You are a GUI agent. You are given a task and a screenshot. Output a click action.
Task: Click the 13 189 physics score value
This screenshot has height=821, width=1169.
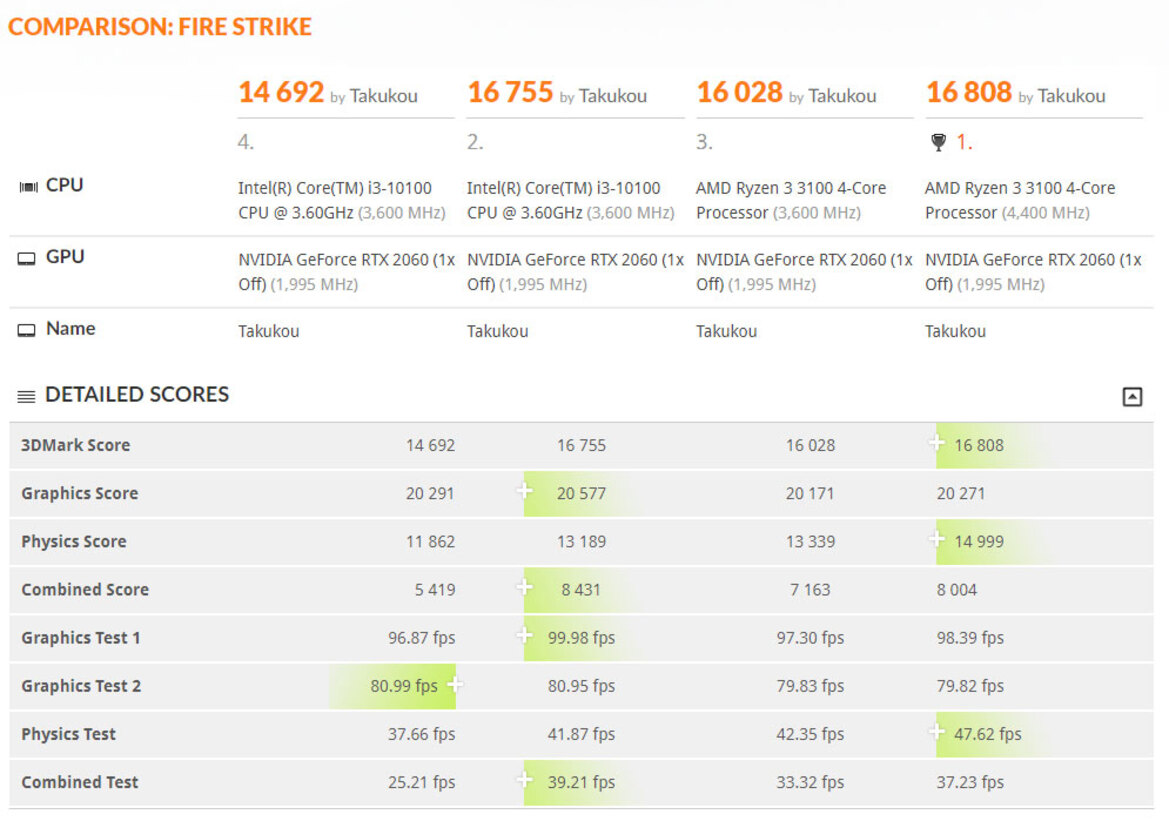(582, 541)
